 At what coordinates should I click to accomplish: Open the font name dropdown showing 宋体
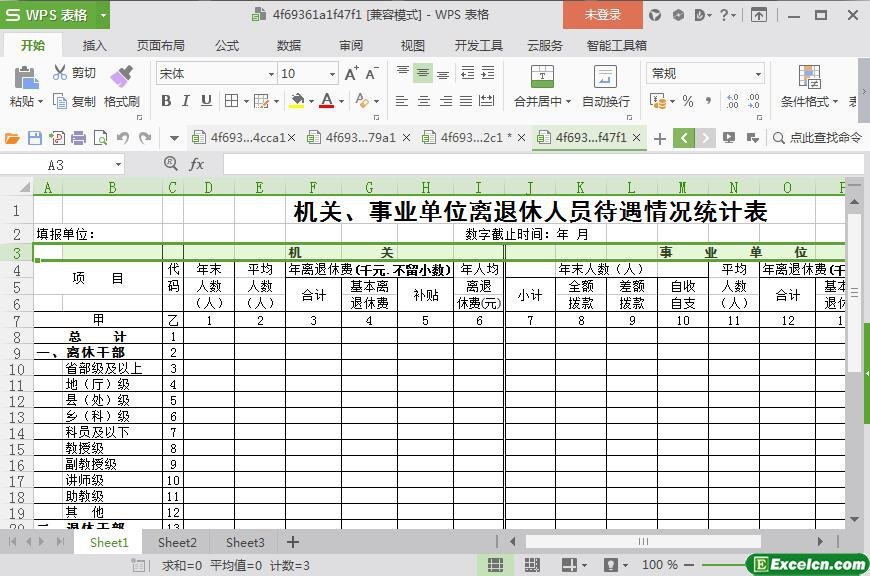pyautogui.click(x=270, y=74)
